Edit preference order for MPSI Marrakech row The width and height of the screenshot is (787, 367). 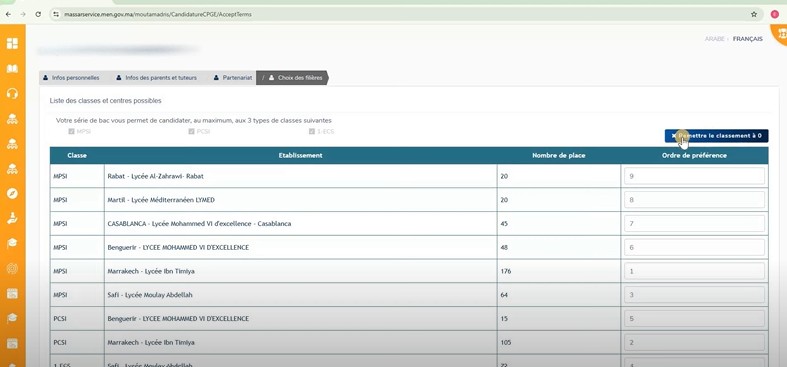tap(694, 271)
